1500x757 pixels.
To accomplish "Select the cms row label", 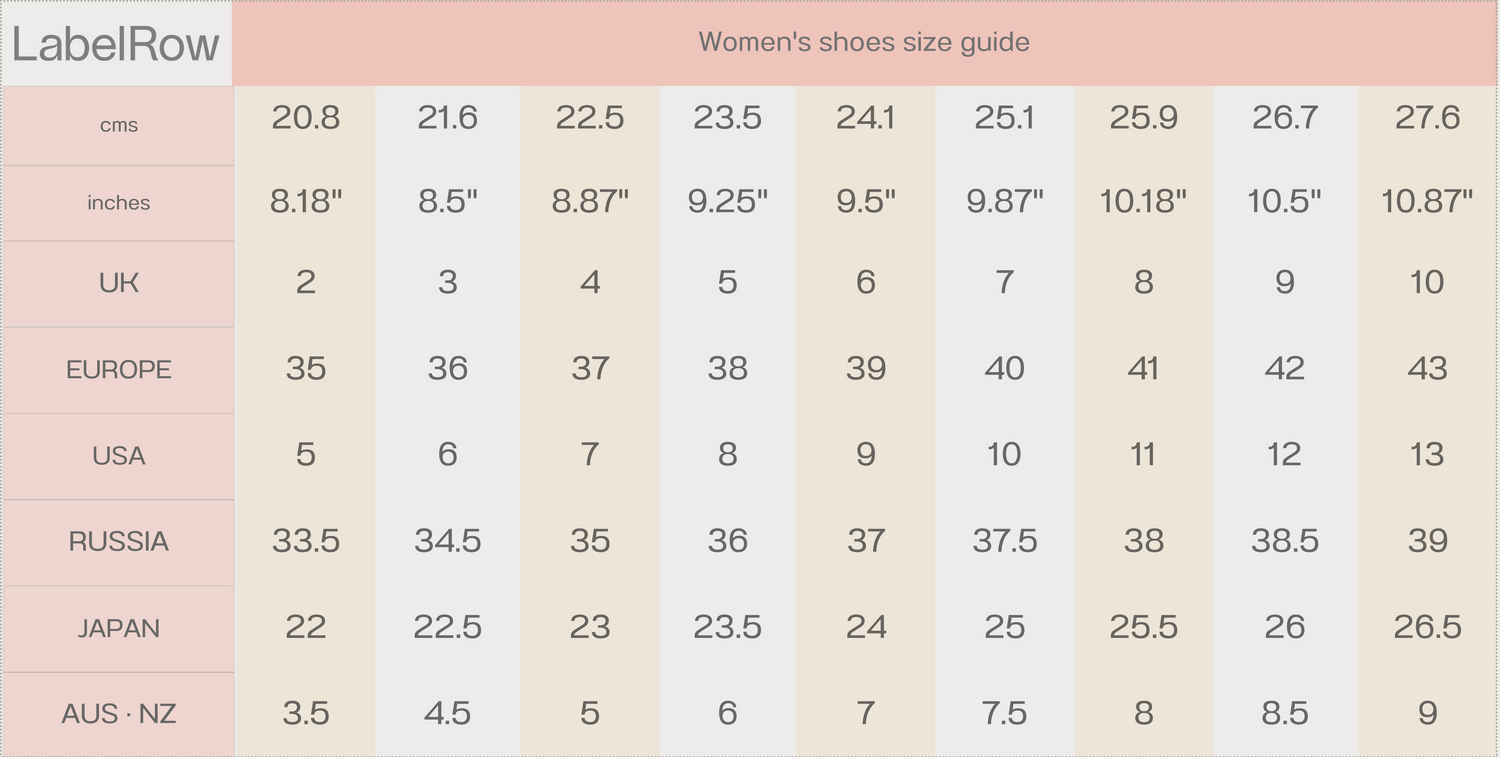I will pos(118,126).
